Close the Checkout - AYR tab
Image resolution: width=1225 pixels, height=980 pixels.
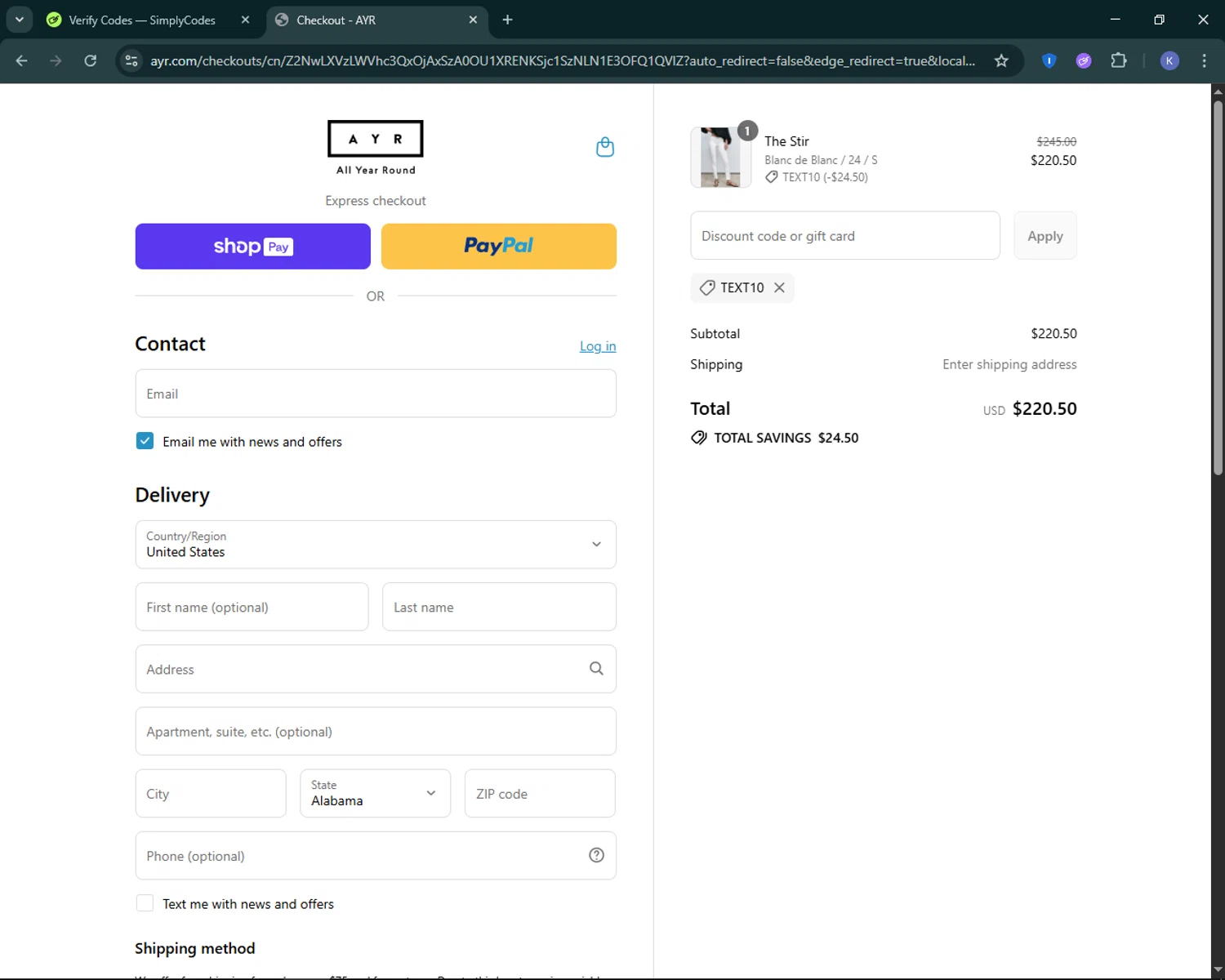click(473, 20)
